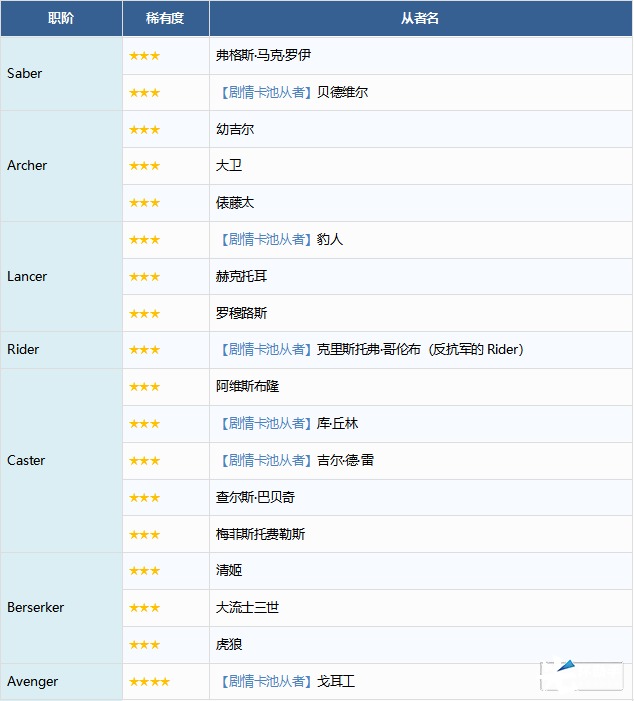Image resolution: width=634 pixels, height=701 pixels.
Task: Click the four-star rating in Avenger row
Action: coord(149,682)
